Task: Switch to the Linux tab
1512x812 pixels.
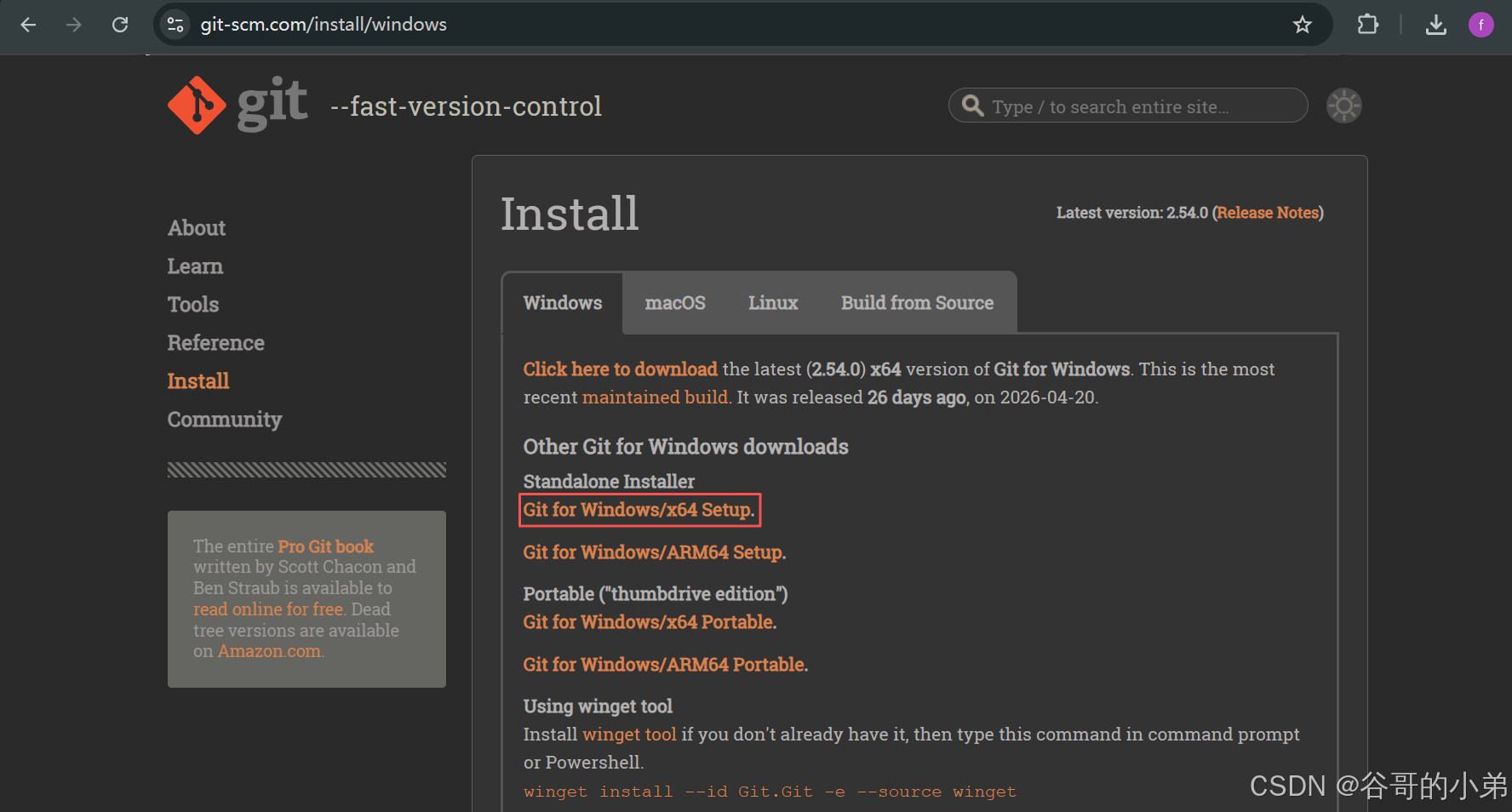Action: [773, 303]
